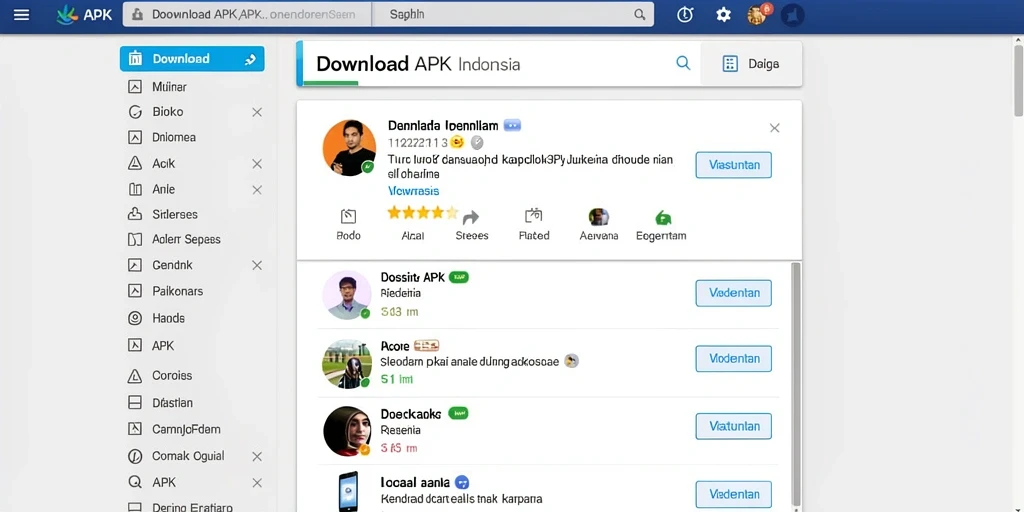Viewport: 1024px width, 512px height.
Task: Click Vlodentan button for Acore
Action: (733, 359)
